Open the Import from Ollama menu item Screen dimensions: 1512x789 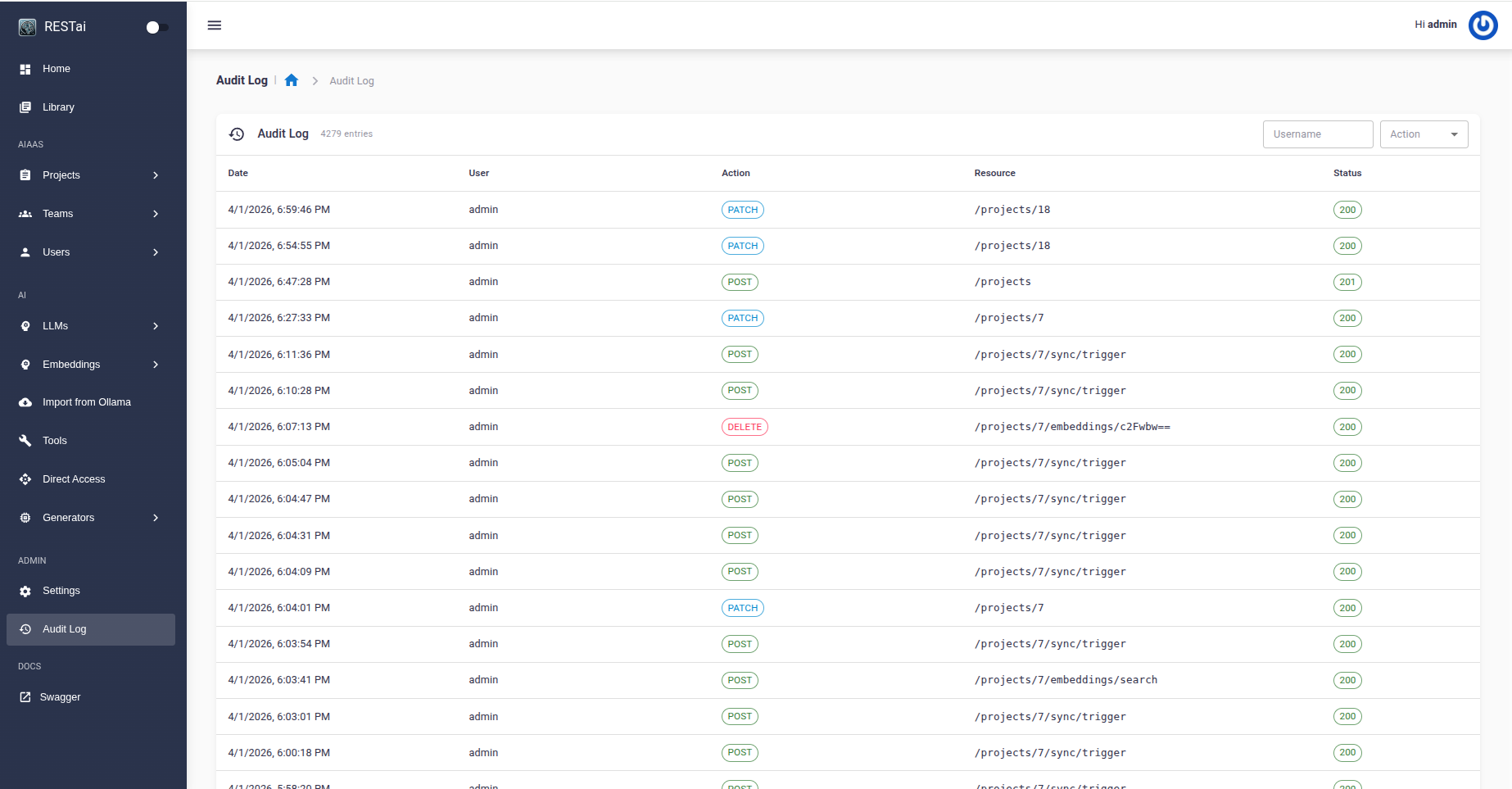[91, 402]
